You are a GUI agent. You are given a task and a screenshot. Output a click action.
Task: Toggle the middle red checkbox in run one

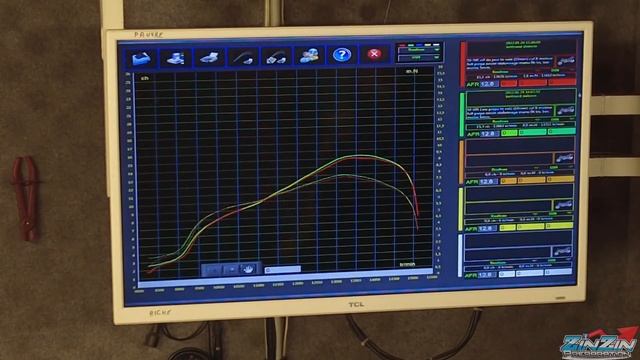pyautogui.click(x=532, y=83)
